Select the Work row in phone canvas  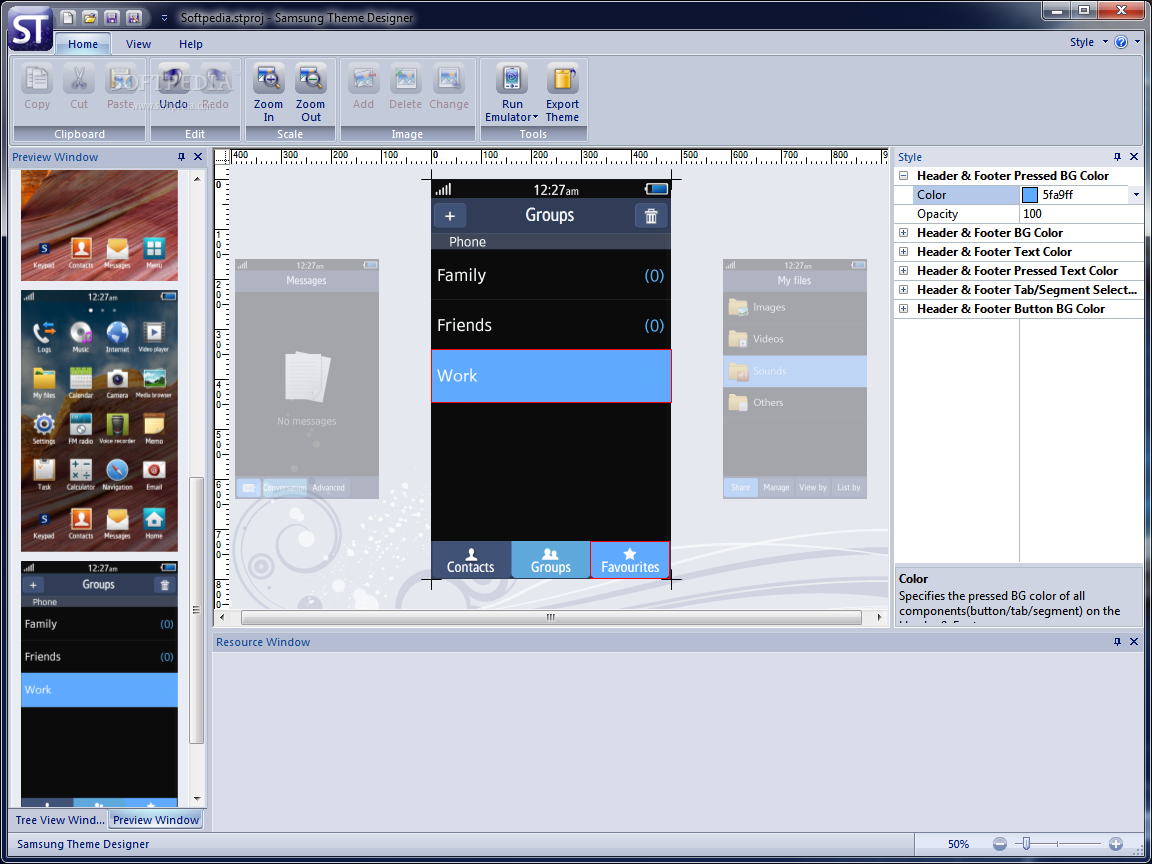click(551, 376)
